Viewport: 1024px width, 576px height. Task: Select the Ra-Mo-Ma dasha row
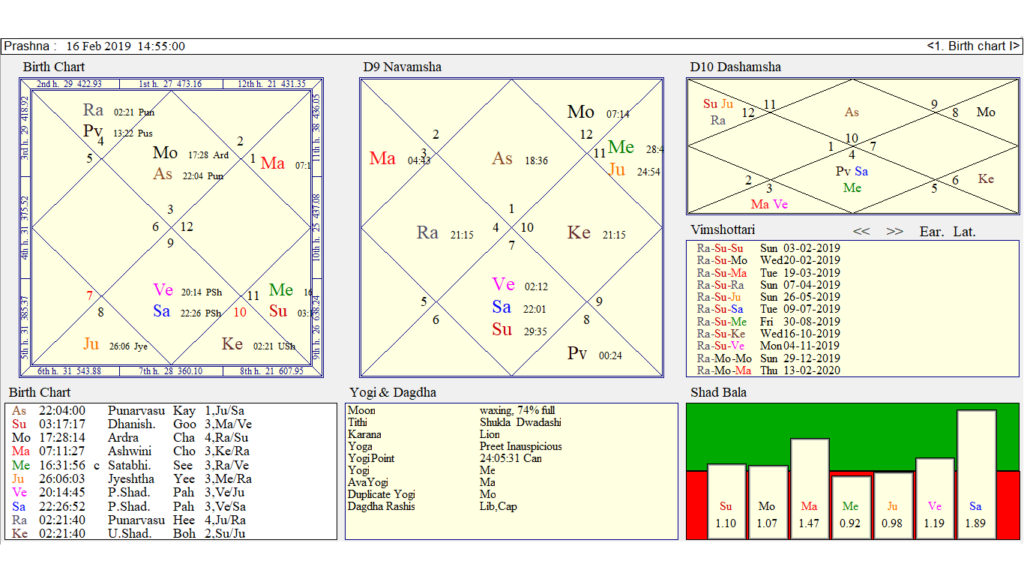(x=768, y=370)
